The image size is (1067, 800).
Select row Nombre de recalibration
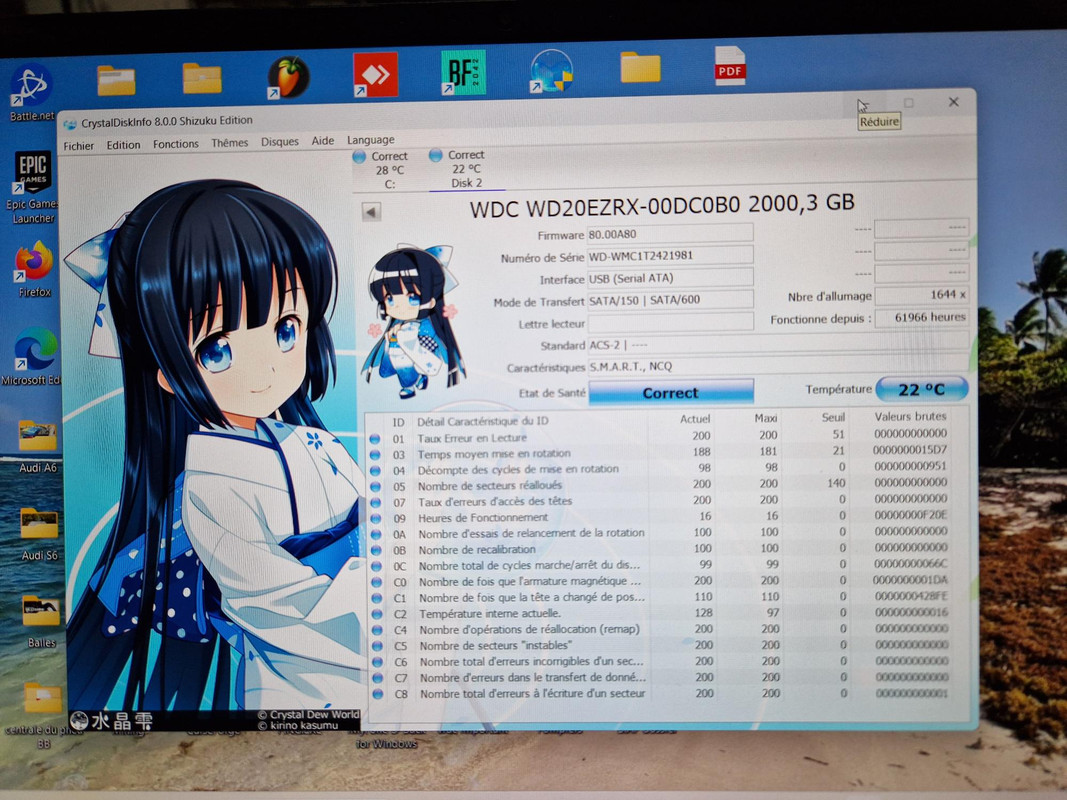(660, 549)
